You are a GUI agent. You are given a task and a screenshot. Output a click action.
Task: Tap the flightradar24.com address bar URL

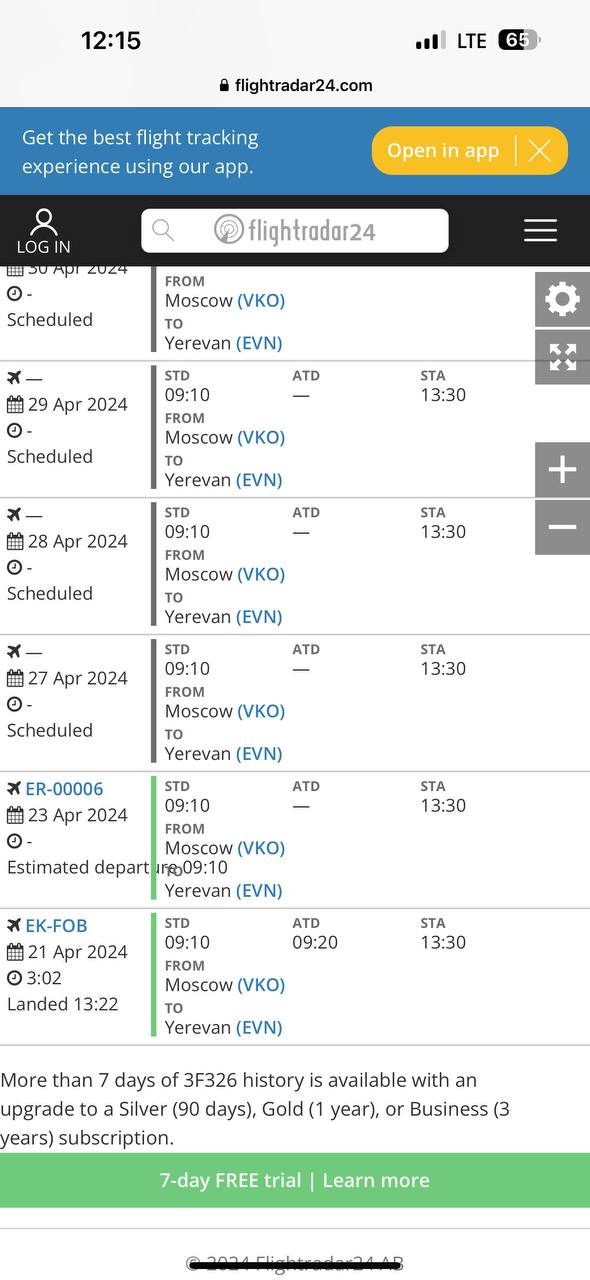click(x=295, y=85)
